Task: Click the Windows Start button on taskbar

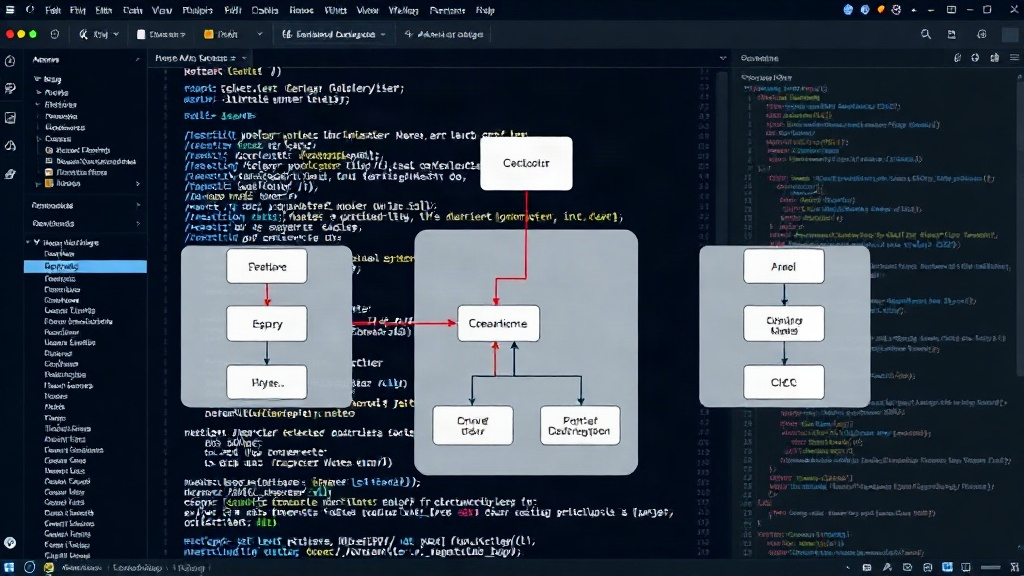Action: (x=8, y=568)
